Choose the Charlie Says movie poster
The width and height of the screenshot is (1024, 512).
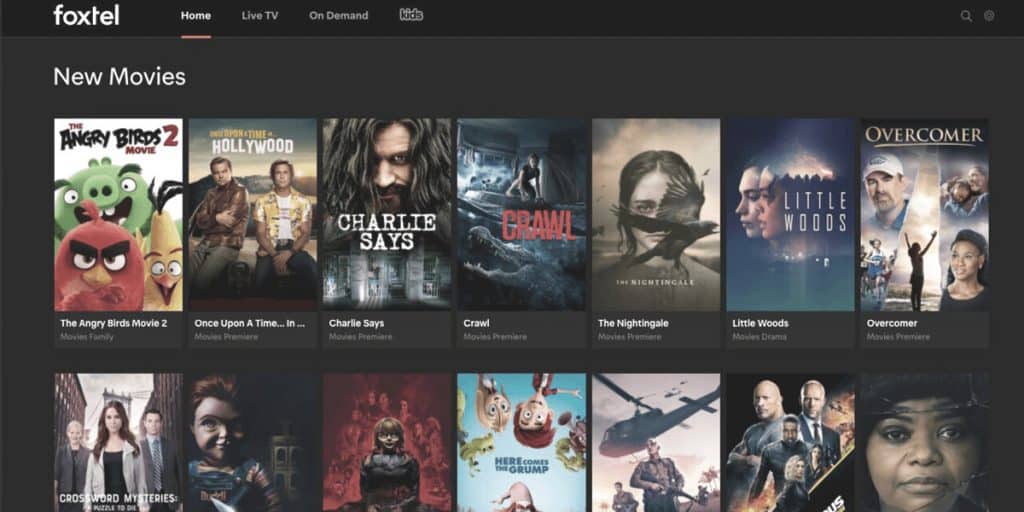[387, 214]
